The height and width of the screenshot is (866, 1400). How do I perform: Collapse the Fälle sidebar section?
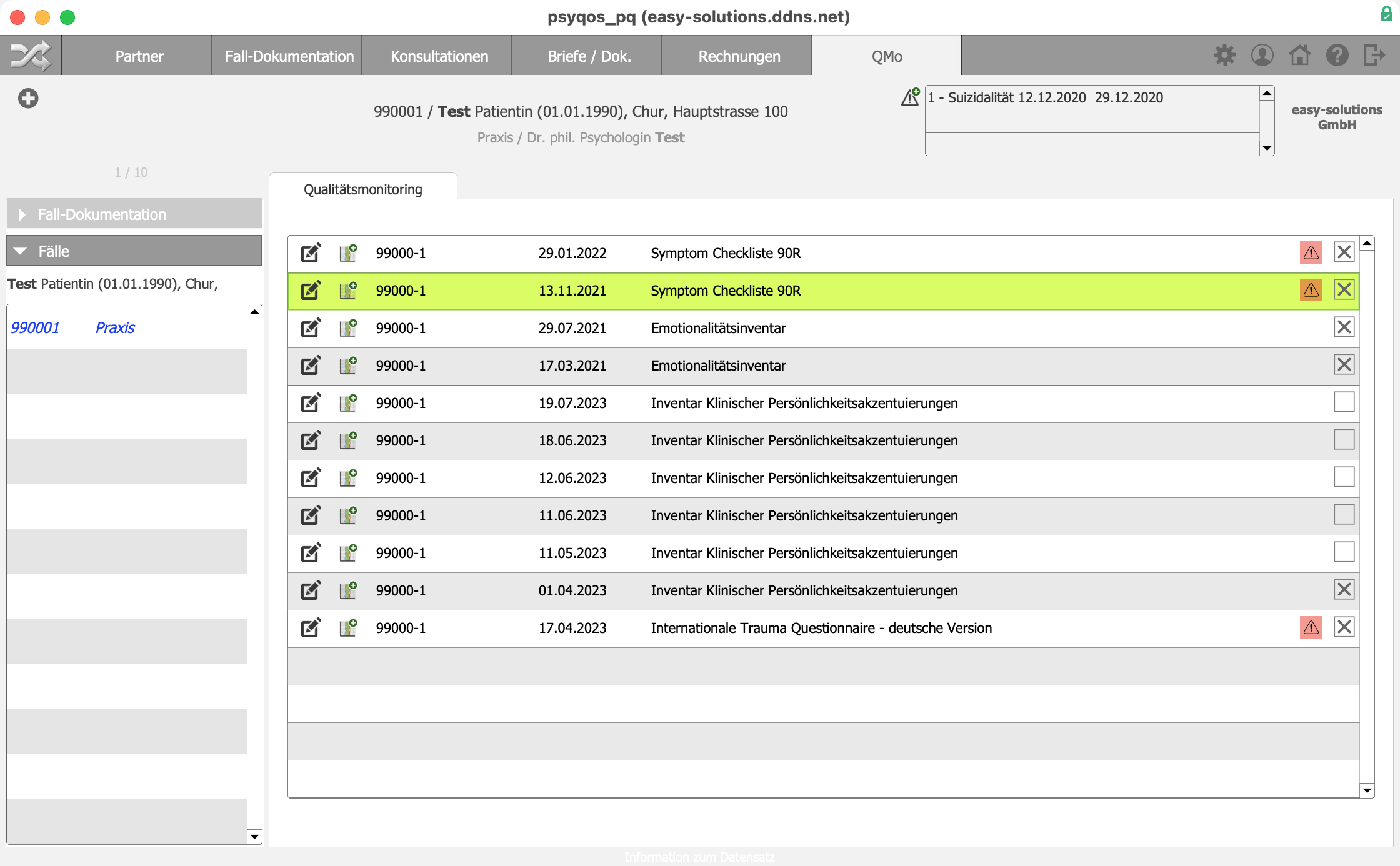tap(134, 251)
